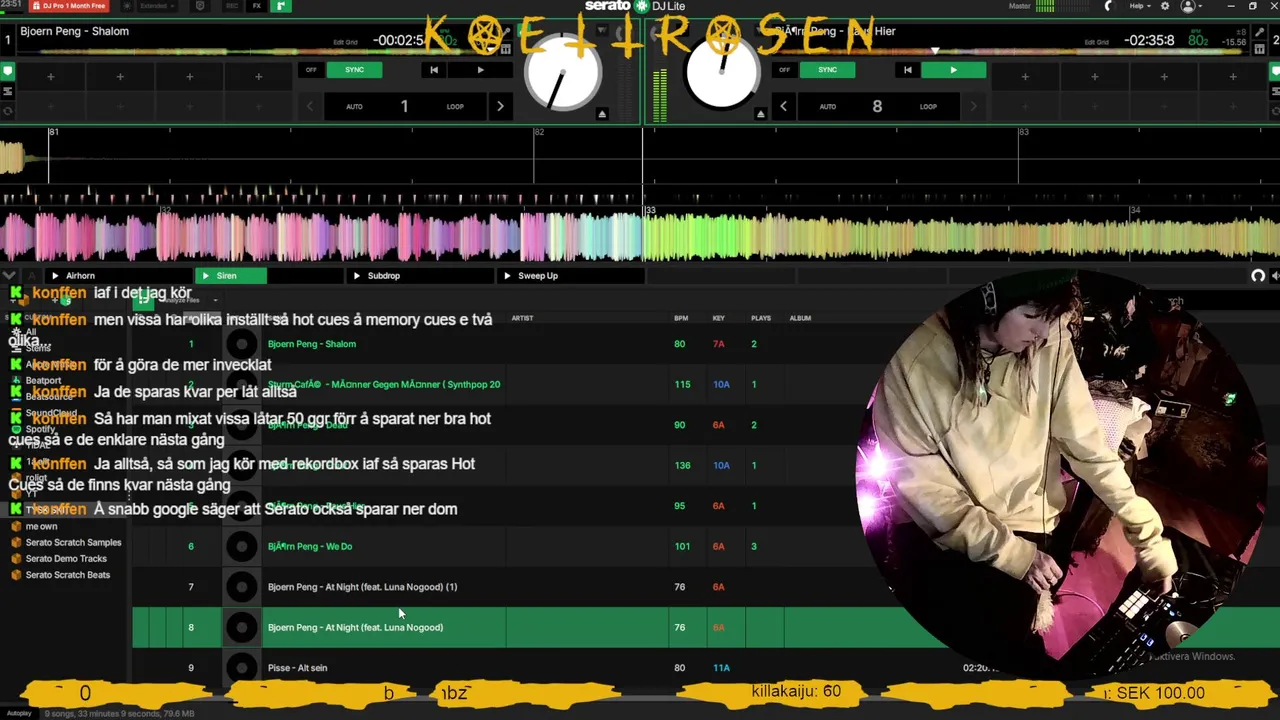Image resolution: width=1280 pixels, height=720 pixels.
Task: Trigger the Subdrop sample play button
Action: click(x=356, y=276)
